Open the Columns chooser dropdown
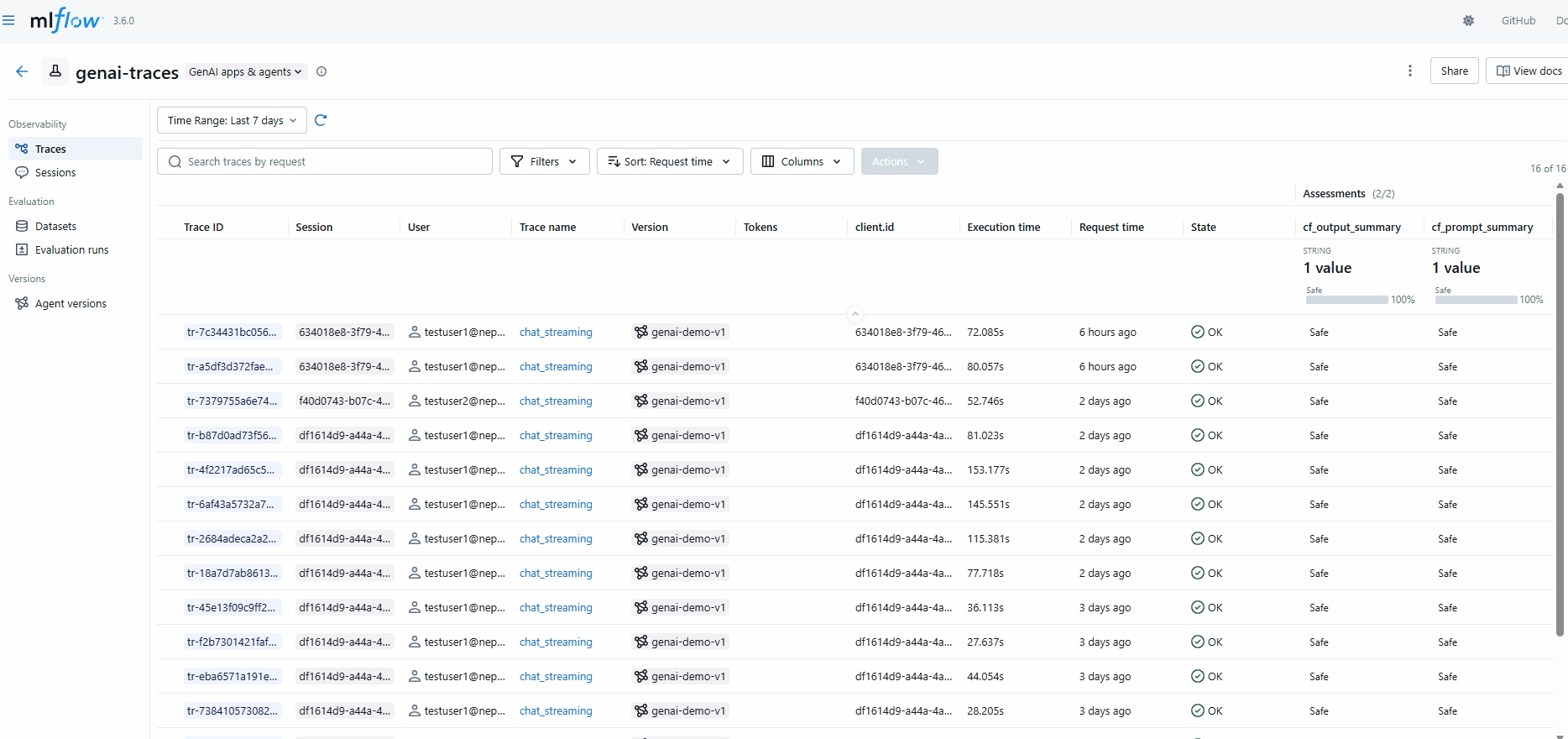 coord(802,161)
